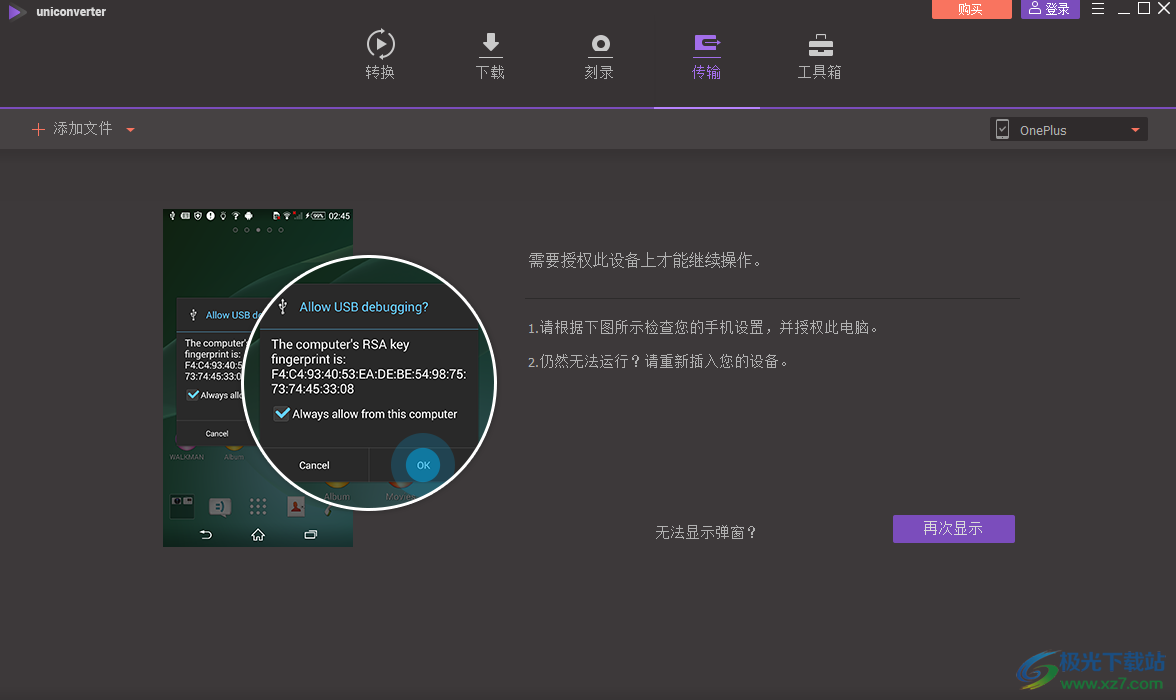Open the 工具箱 (Toolbox) tab
This screenshot has width=1176, height=700.
pyautogui.click(x=819, y=56)
